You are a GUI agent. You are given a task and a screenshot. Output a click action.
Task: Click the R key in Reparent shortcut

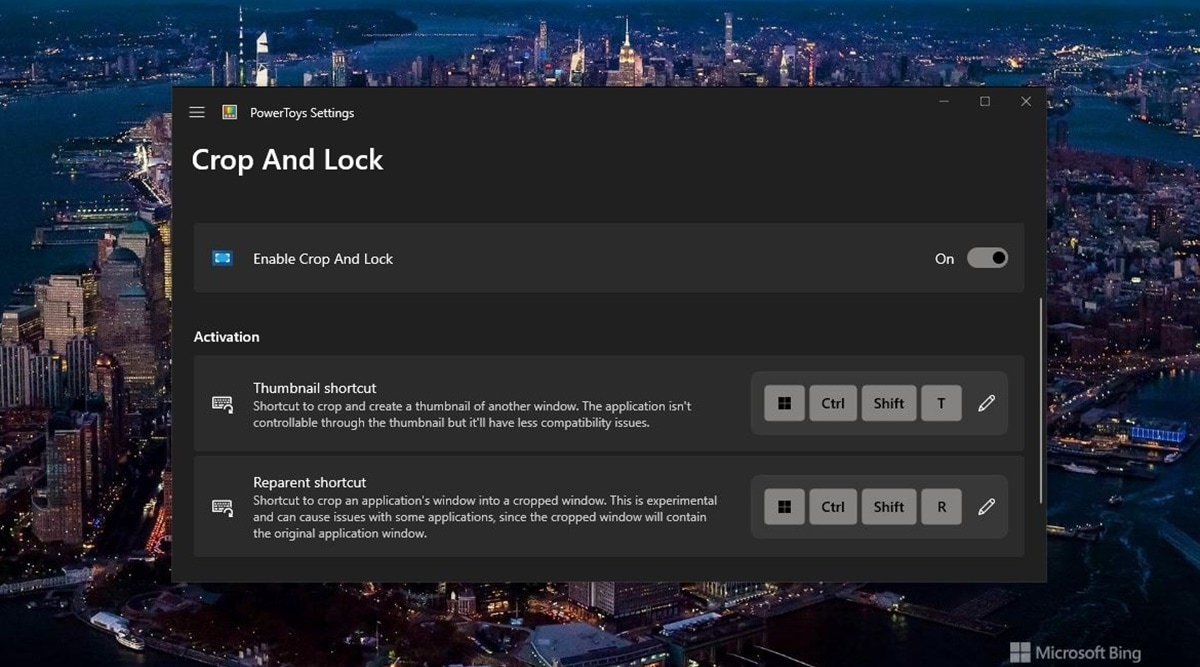941,507
